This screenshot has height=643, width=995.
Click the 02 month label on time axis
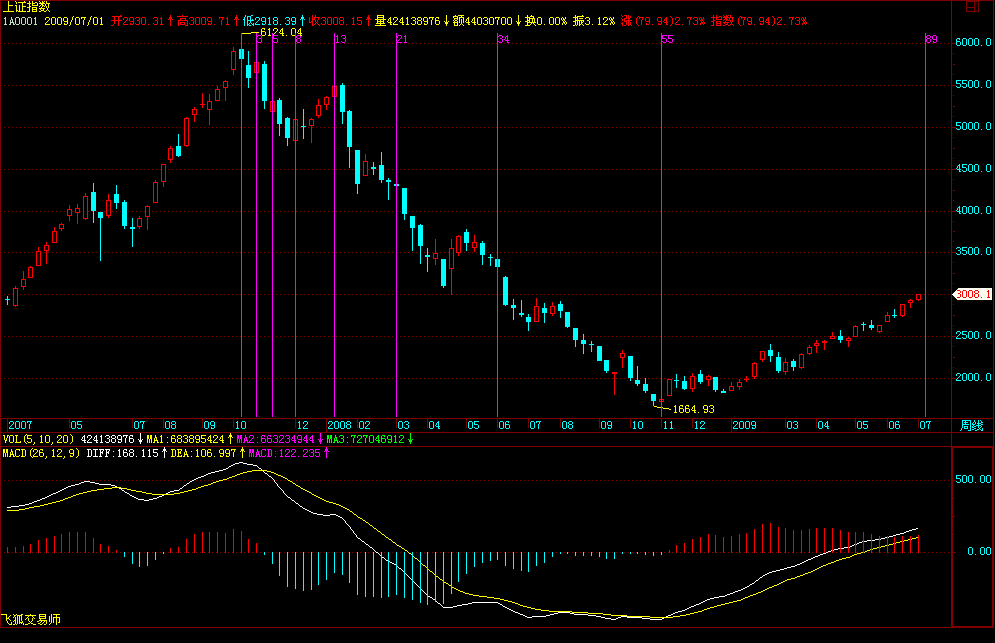(x=364, y=425)
